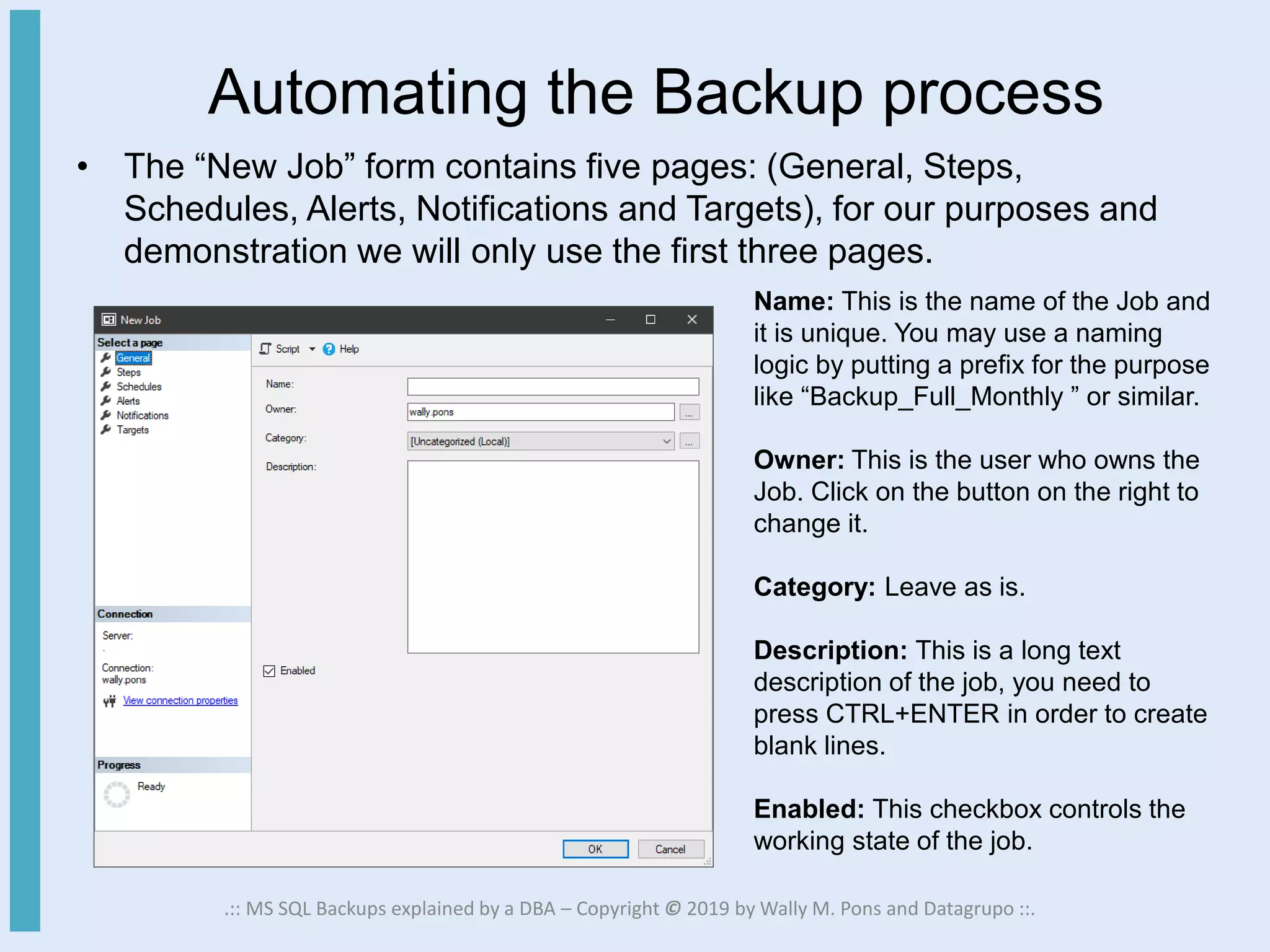The width and height of the screenshot is (1270, 952).
Task: Open View connection properties link
Action: [x=180, y=700]
